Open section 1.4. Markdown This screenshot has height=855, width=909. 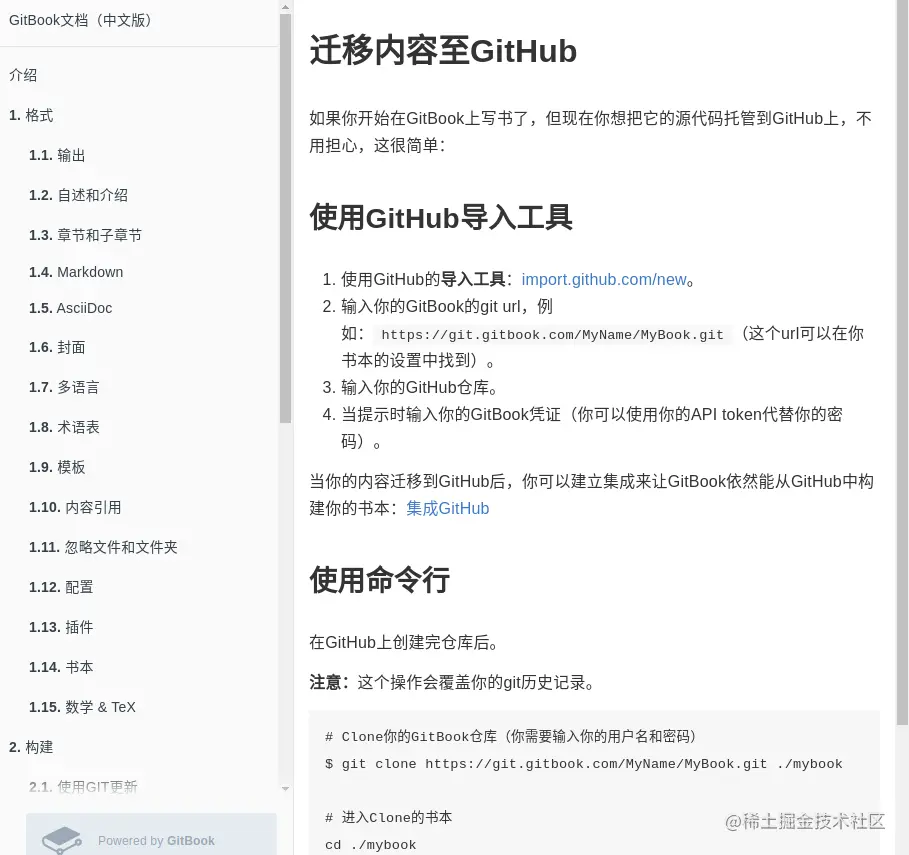point(76,272)
